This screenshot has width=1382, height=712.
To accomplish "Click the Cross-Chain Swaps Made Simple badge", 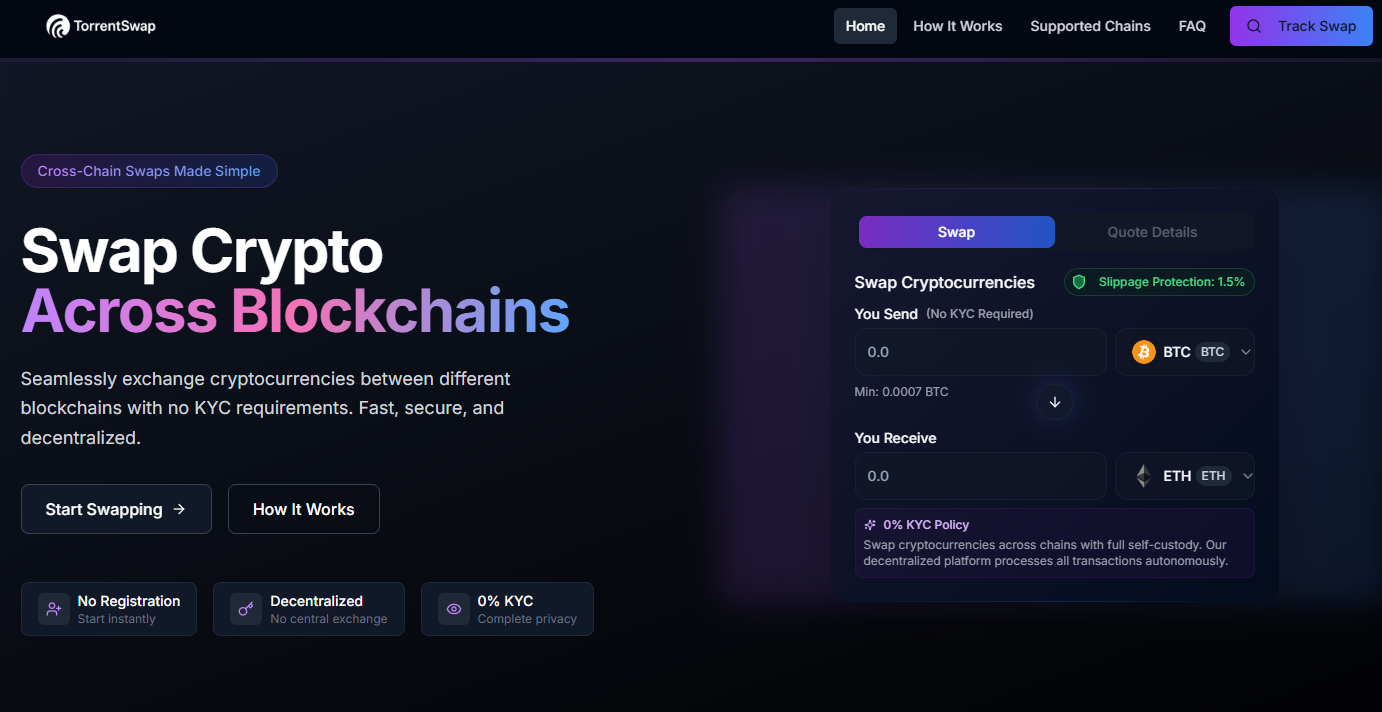I will click(x=148, y=170).
